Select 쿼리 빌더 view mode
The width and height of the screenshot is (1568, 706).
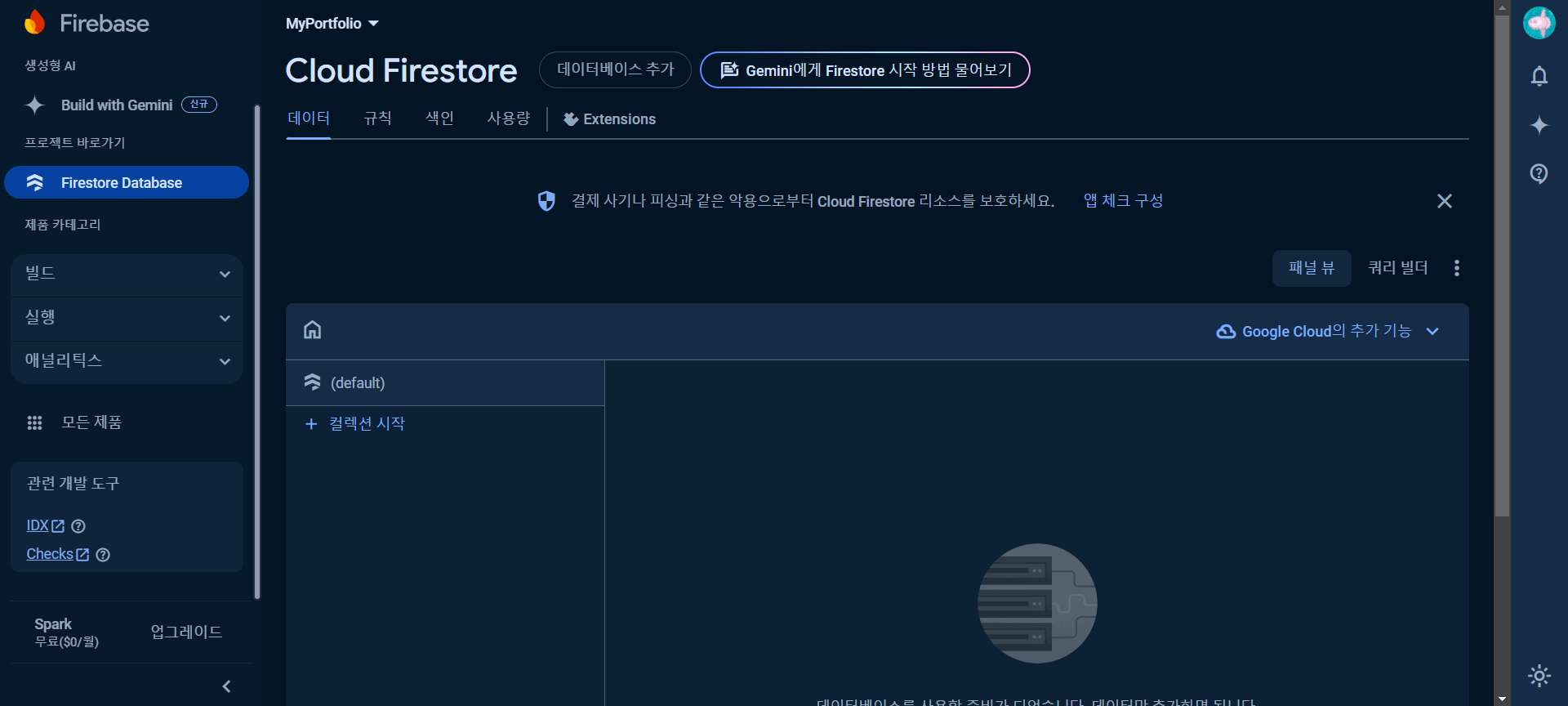point(1397,268)
